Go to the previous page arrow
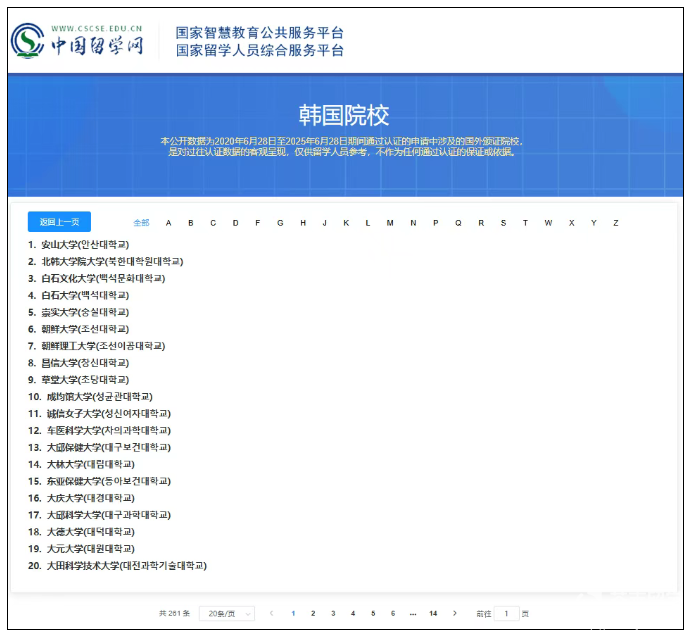The height and width of the screenshot is (641, 693). click(271, 613)
